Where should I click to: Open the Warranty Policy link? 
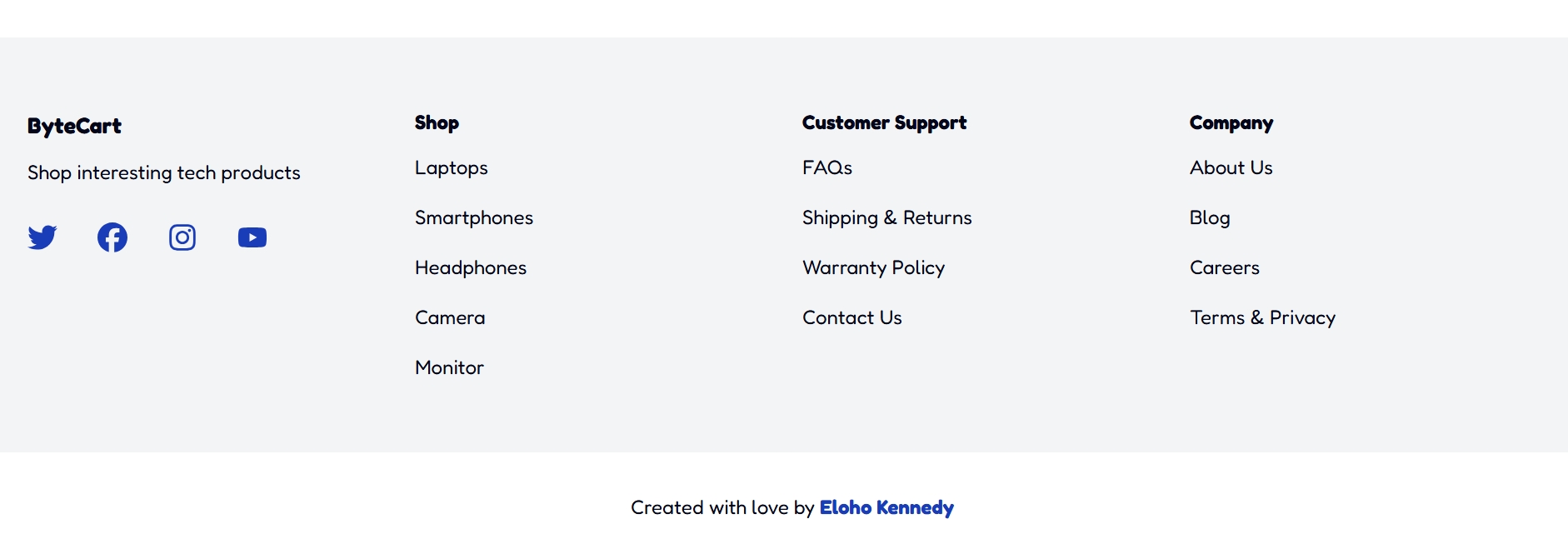coord(874,268)
